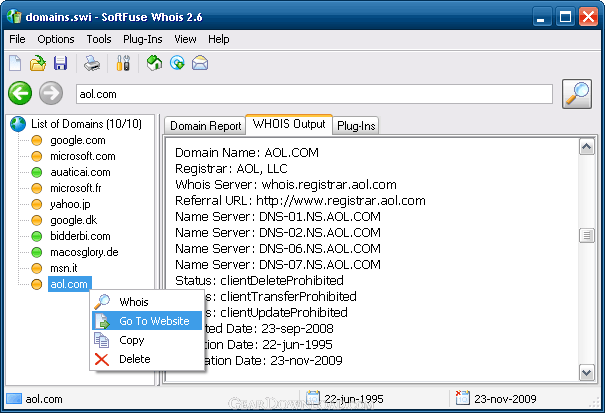Click the 'Registrar: AOL, LLC' output line

coord(231,169)
